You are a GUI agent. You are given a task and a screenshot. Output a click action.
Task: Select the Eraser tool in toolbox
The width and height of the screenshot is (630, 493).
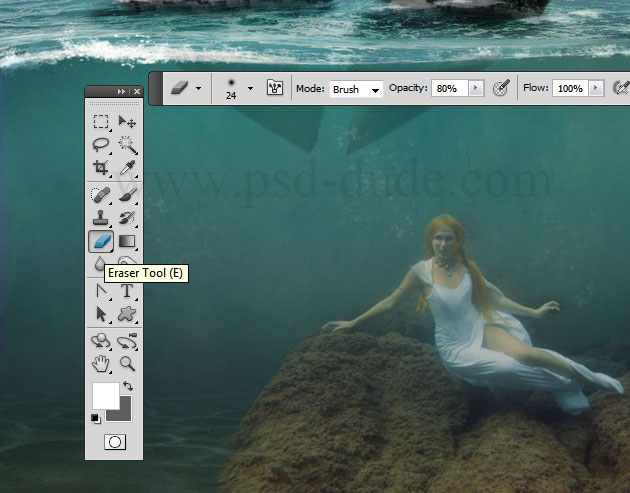coord(102,241)
